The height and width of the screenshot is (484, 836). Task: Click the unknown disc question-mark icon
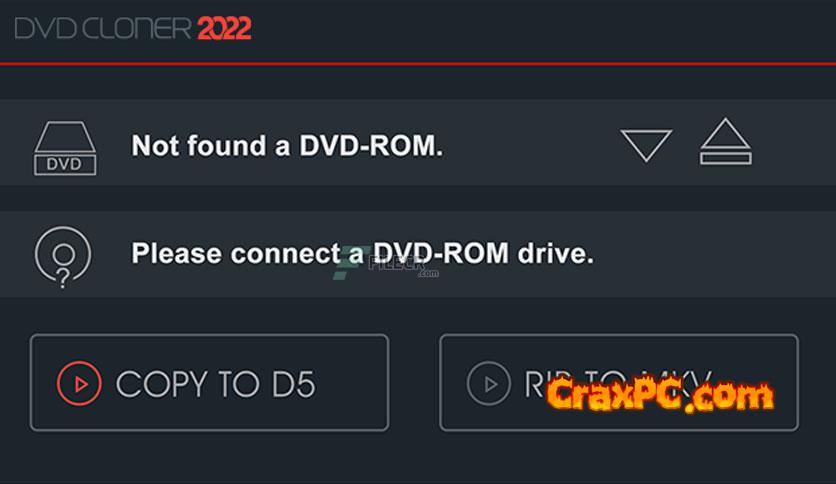[63, 257]
